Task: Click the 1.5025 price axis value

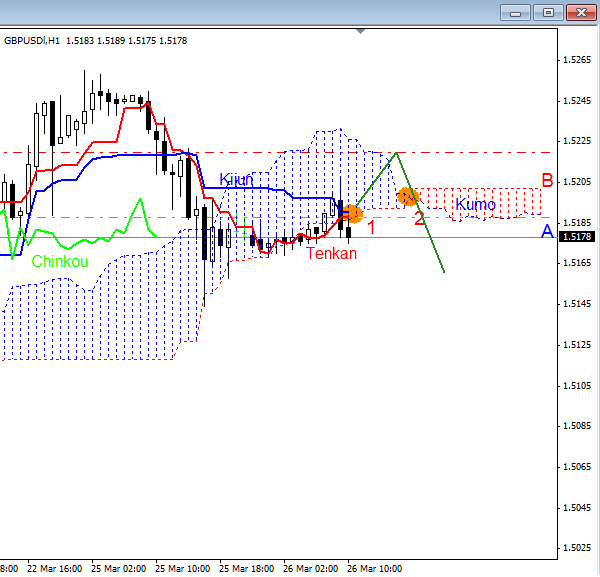Action: 577,548
